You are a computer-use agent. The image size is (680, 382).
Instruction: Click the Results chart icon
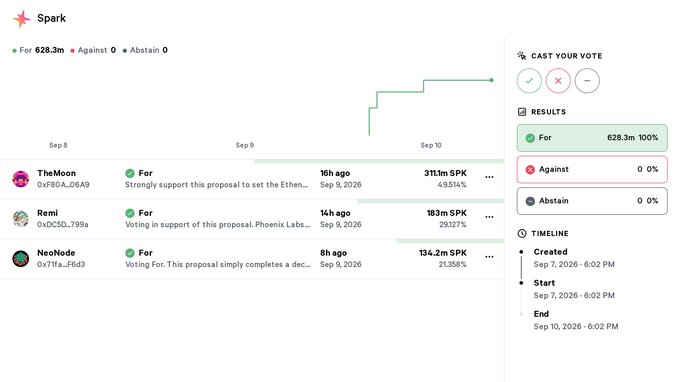(x=522, y=112)
